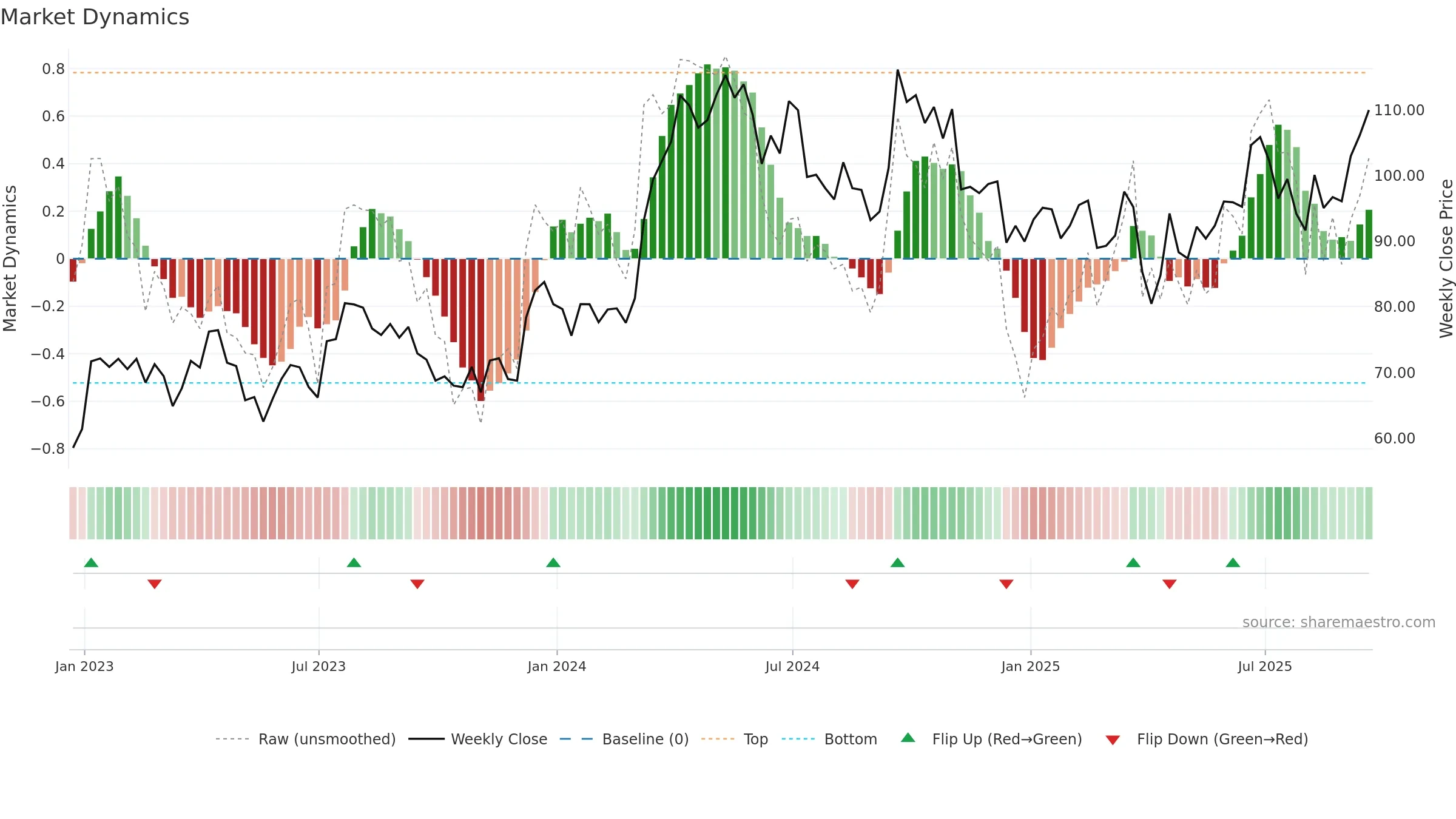Click the 100.00 right axis price label
The width and height of the screenshot is (1456, 819).
(x=1399, y=176)
